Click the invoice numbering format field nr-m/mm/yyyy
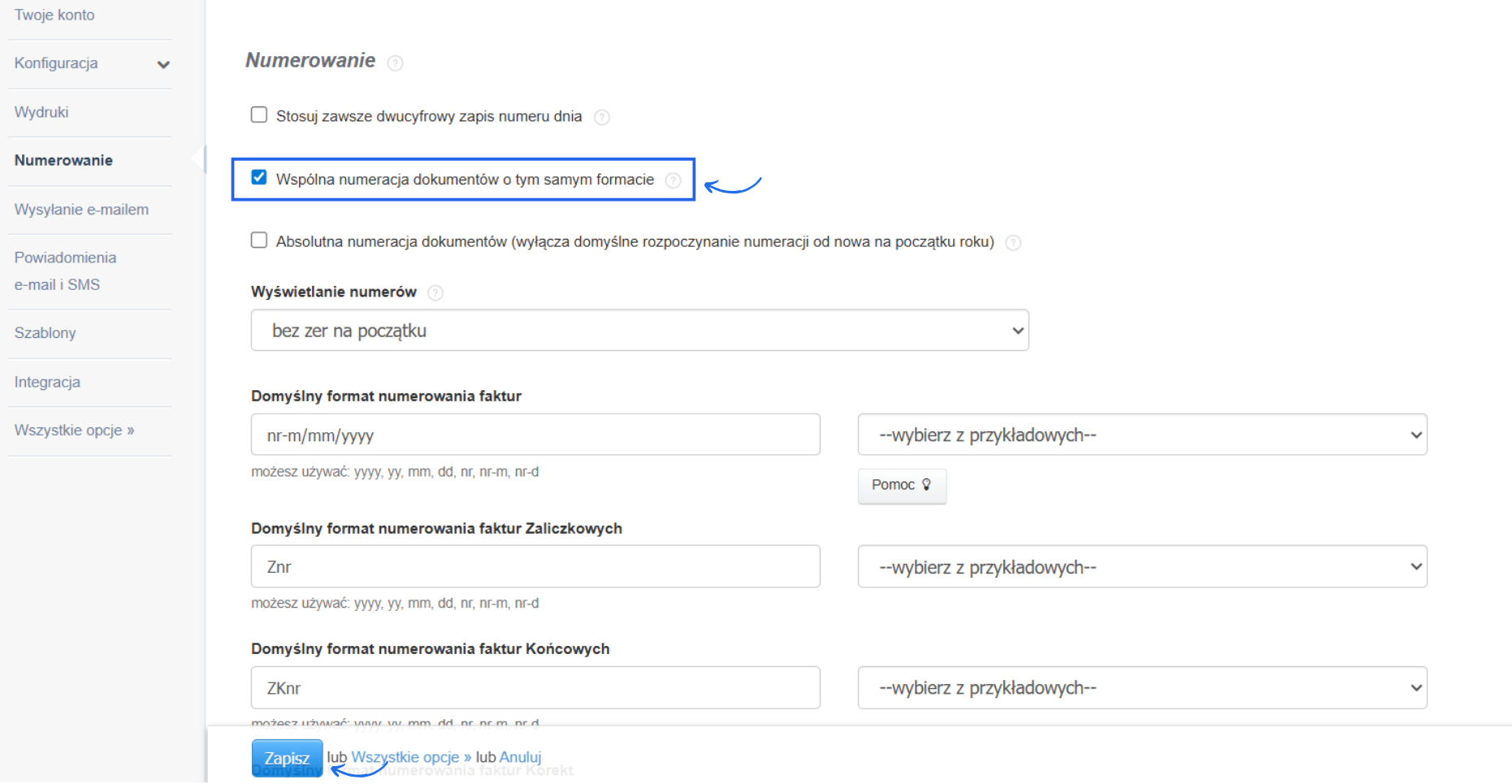Viewport: 1512px width, 784px height. [535, 435]
